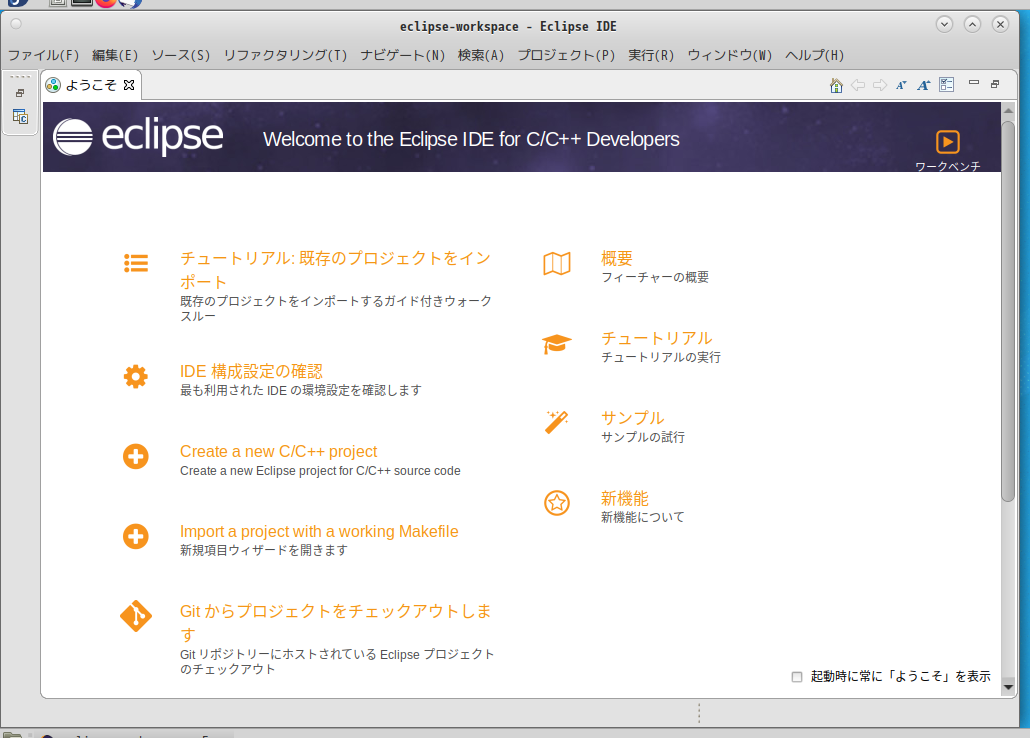Open Create a new C/C++ project link
The height and width of the screenshot is (738, 1030).
tap(279, 451)
